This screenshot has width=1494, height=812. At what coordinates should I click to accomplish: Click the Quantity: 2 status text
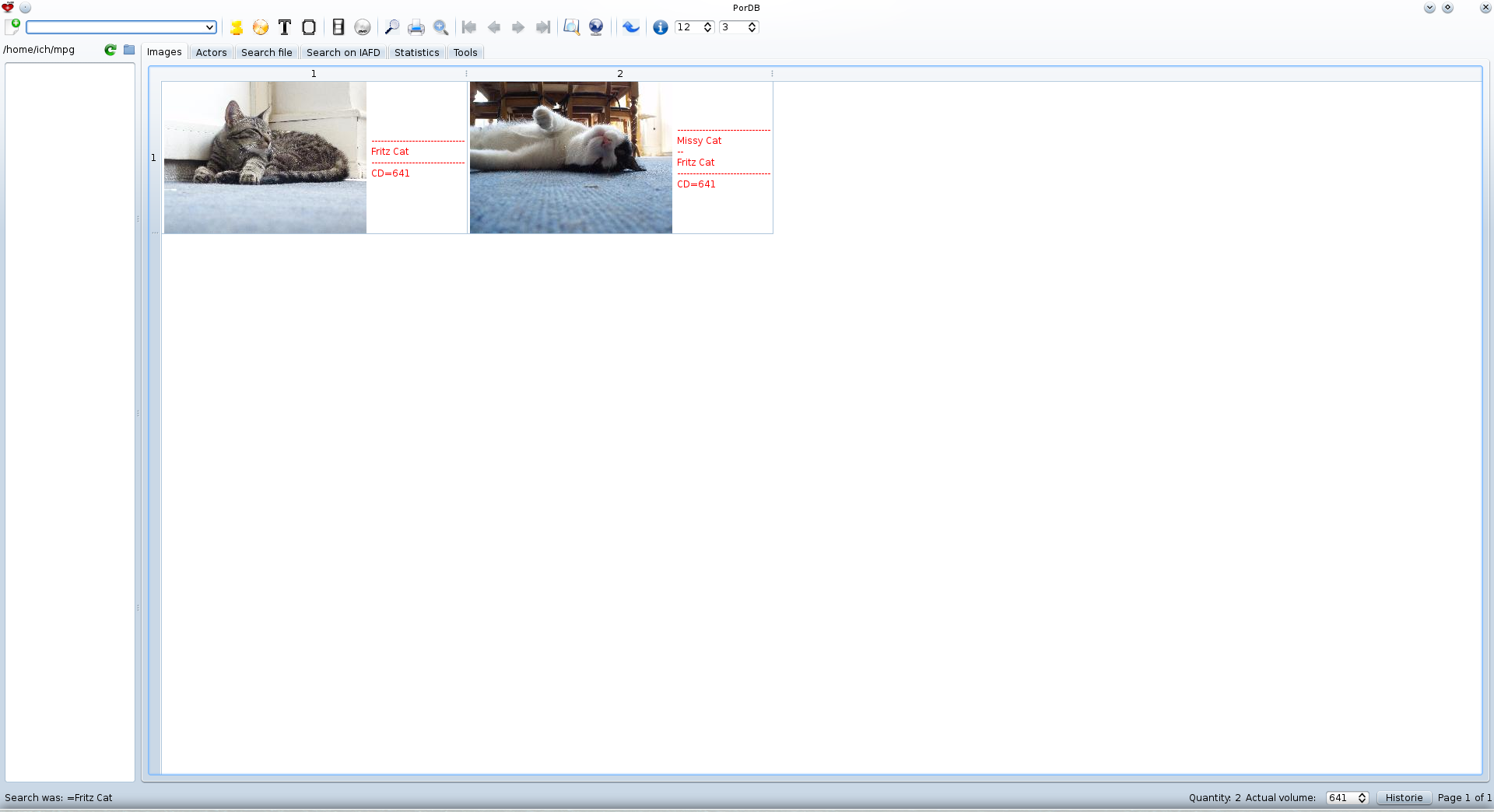point(1215,798)
